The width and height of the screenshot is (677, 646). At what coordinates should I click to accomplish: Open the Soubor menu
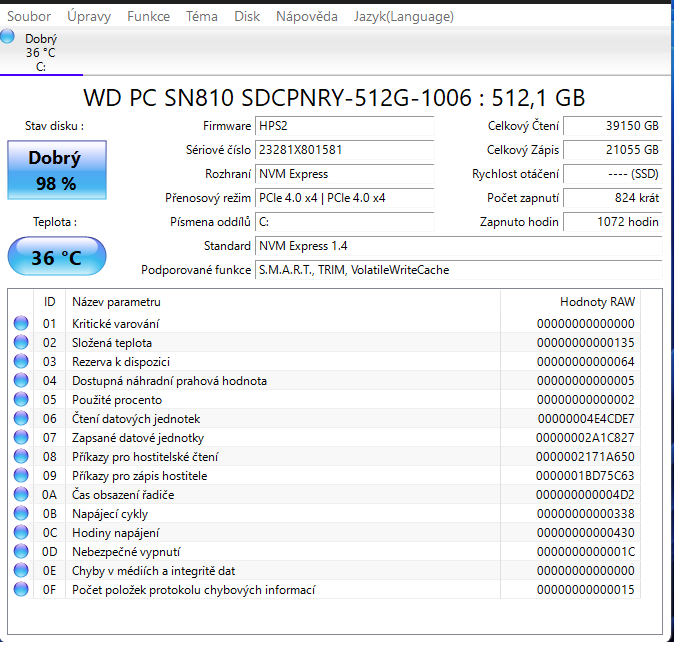click(30, 17)
